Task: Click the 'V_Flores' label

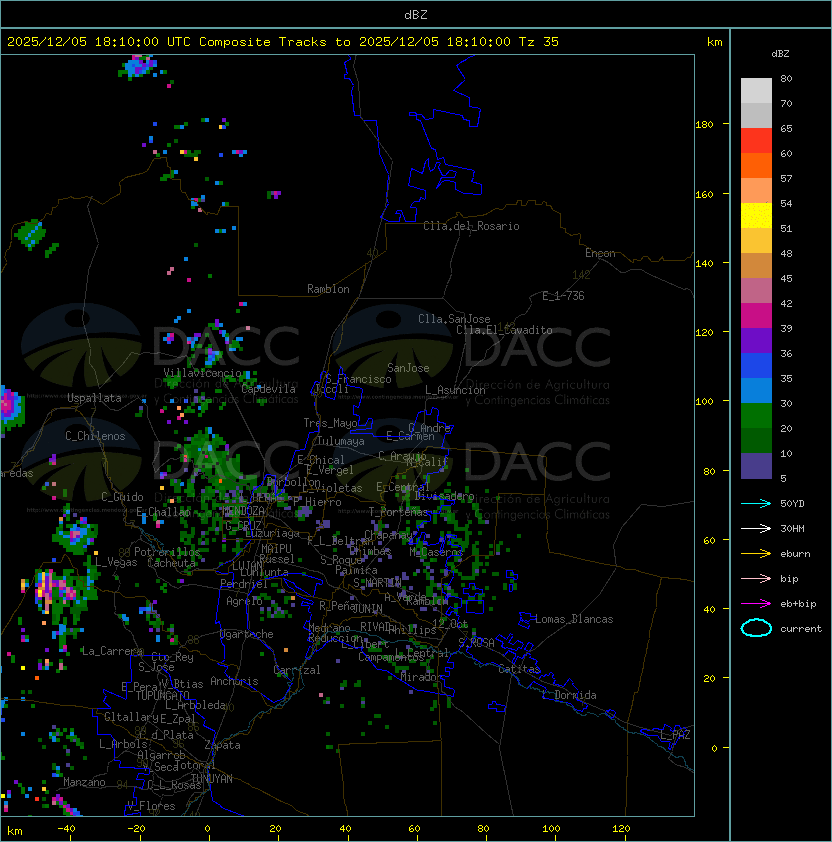Action: (x=151, y=807)
